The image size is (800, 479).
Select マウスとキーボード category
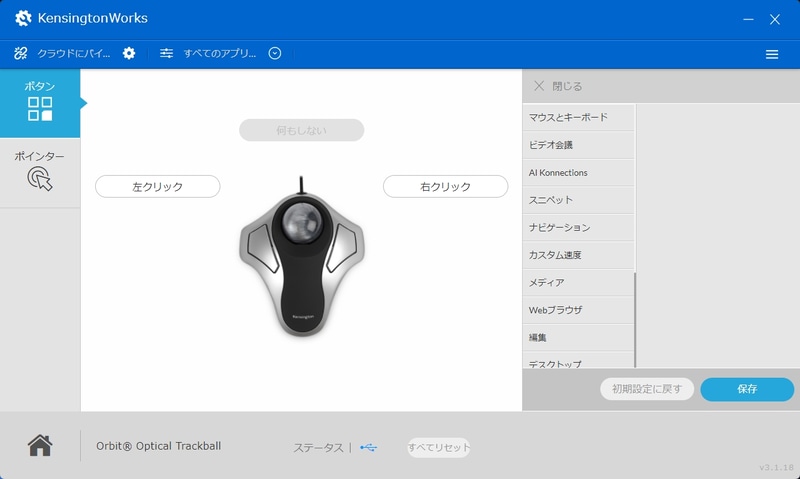(x=578, y=117)
